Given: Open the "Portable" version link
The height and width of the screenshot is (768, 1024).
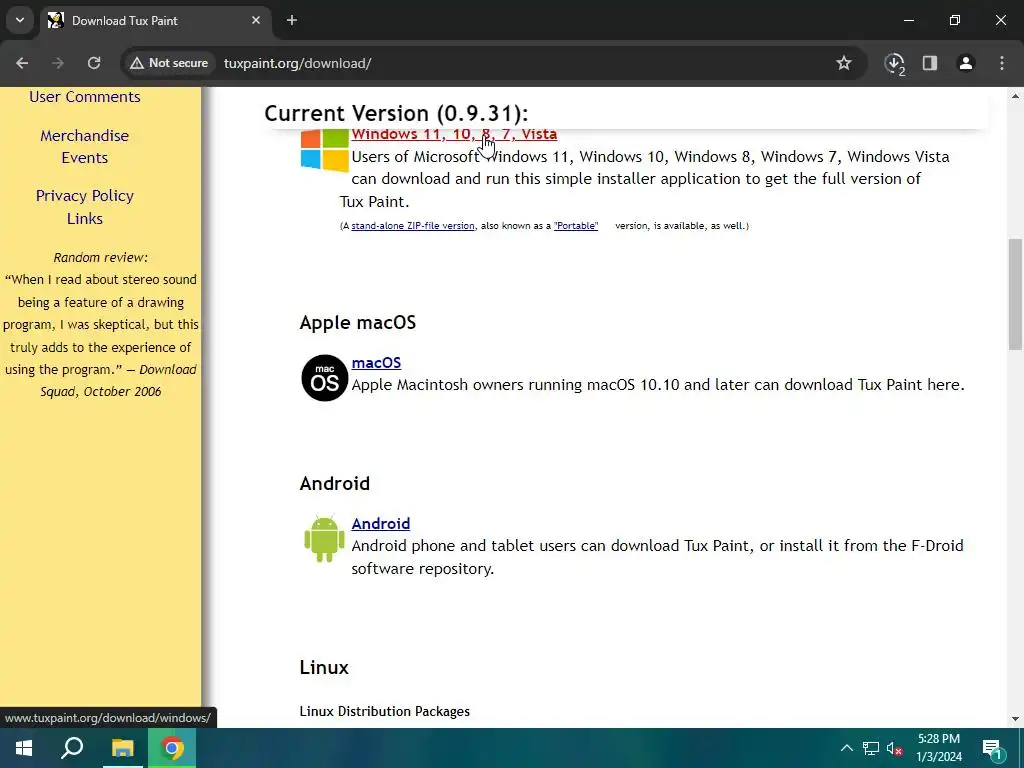Looking at the screenshot, I should pyautogui.click(x=576, y=226).
